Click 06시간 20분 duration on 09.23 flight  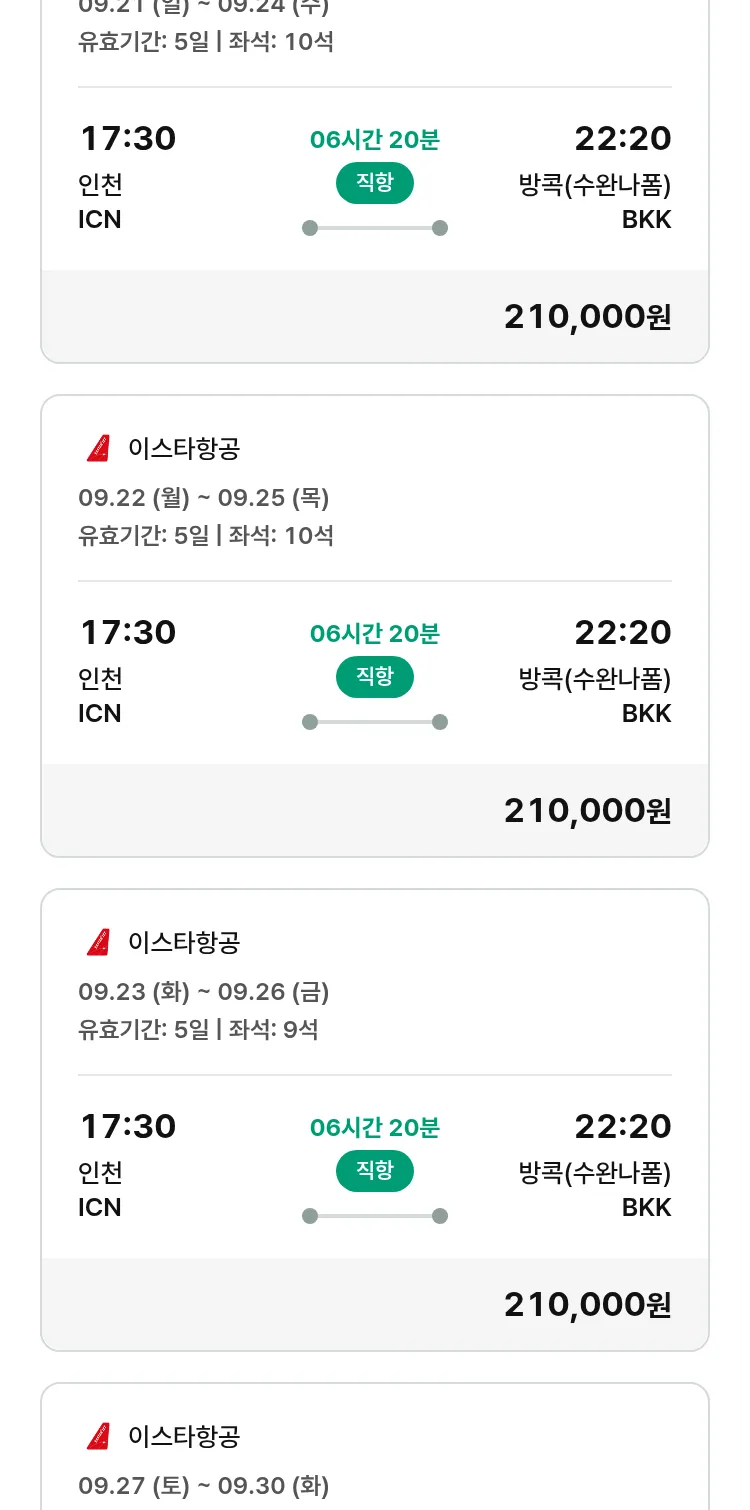click(374, 1128)
